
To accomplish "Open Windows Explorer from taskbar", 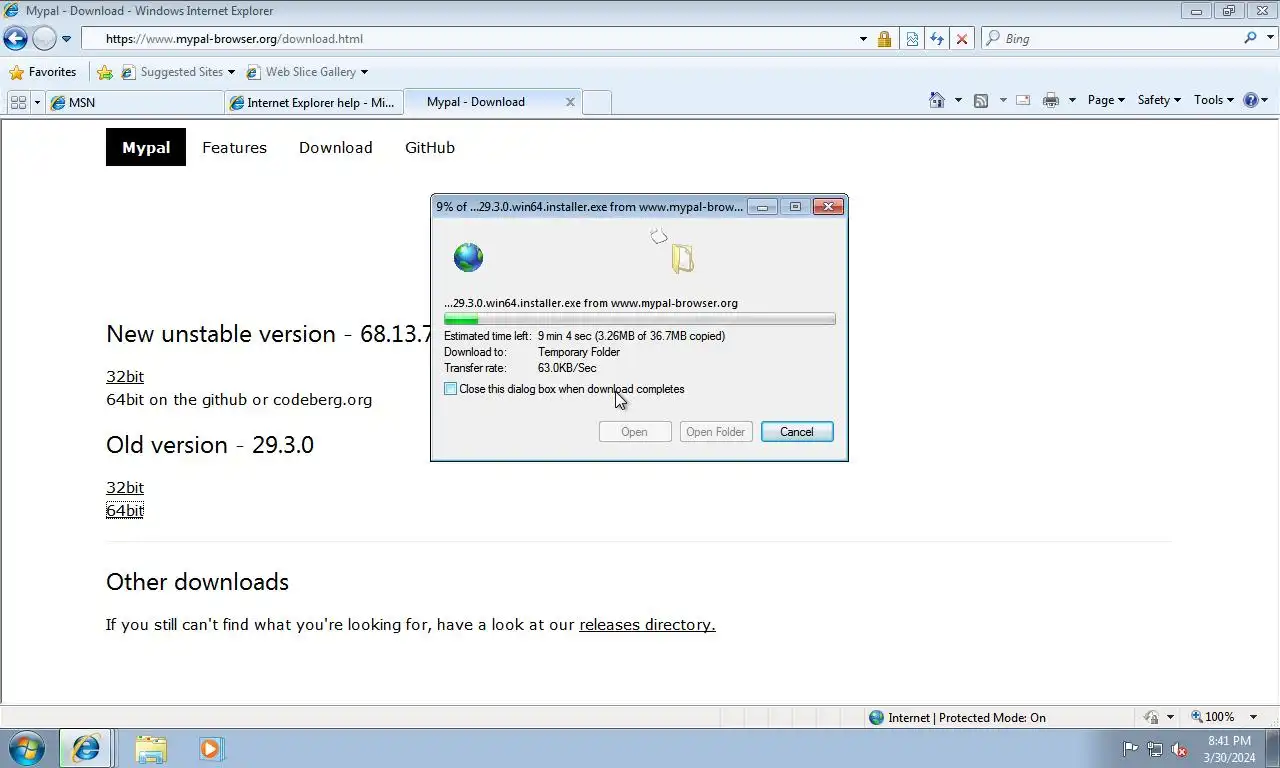I will (151, 748).
